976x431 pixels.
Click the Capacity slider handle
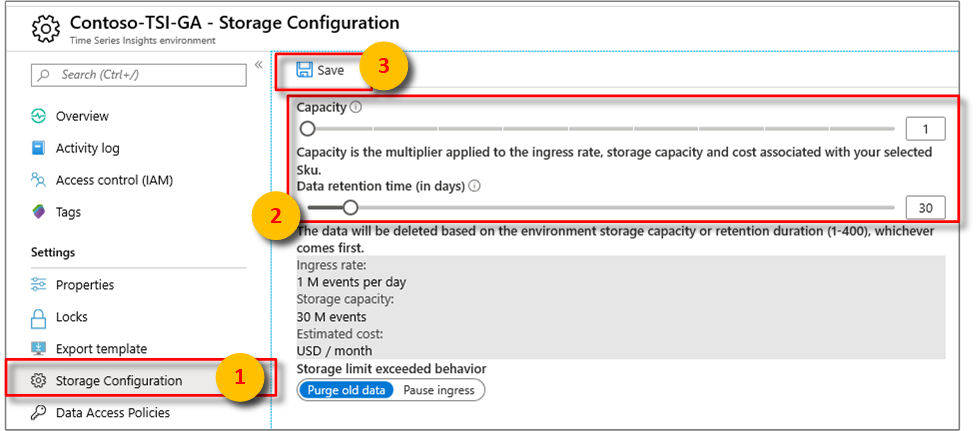pyautogui.click(x=308, y=128)
